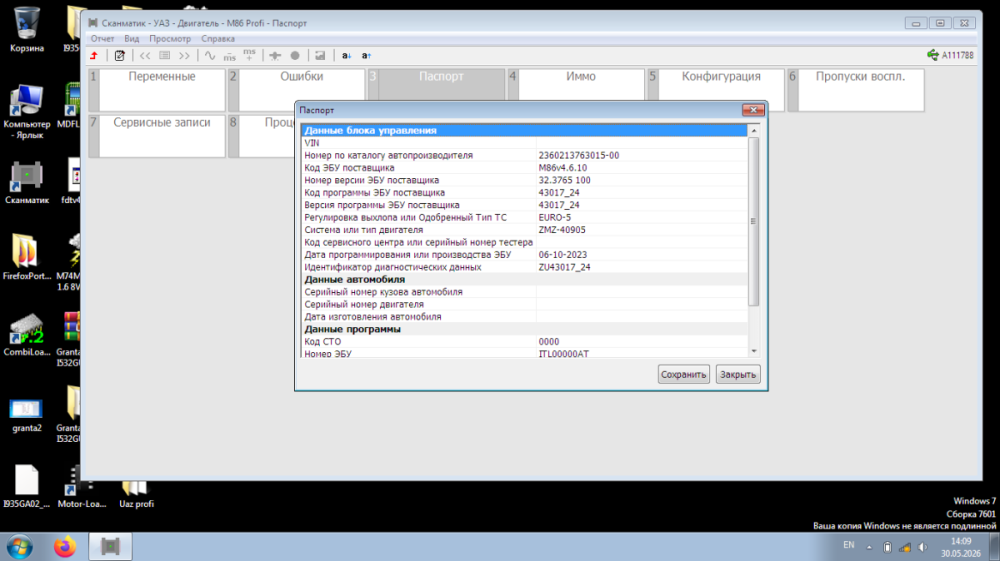Select the Данные блока управления header row
The height and width of the screenshot is (561, 1000).
tap(524, 130)
